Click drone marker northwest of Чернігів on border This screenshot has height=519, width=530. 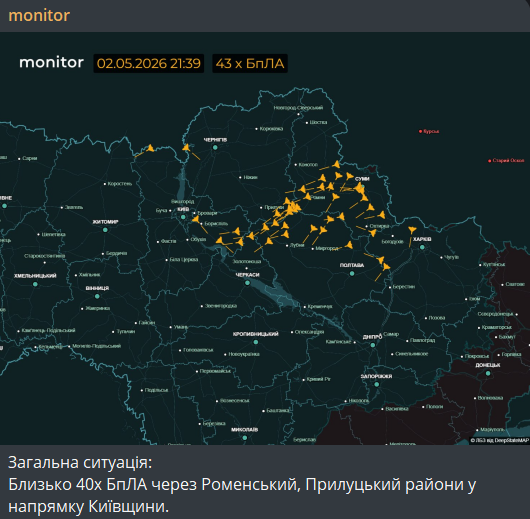click(150, 148)
